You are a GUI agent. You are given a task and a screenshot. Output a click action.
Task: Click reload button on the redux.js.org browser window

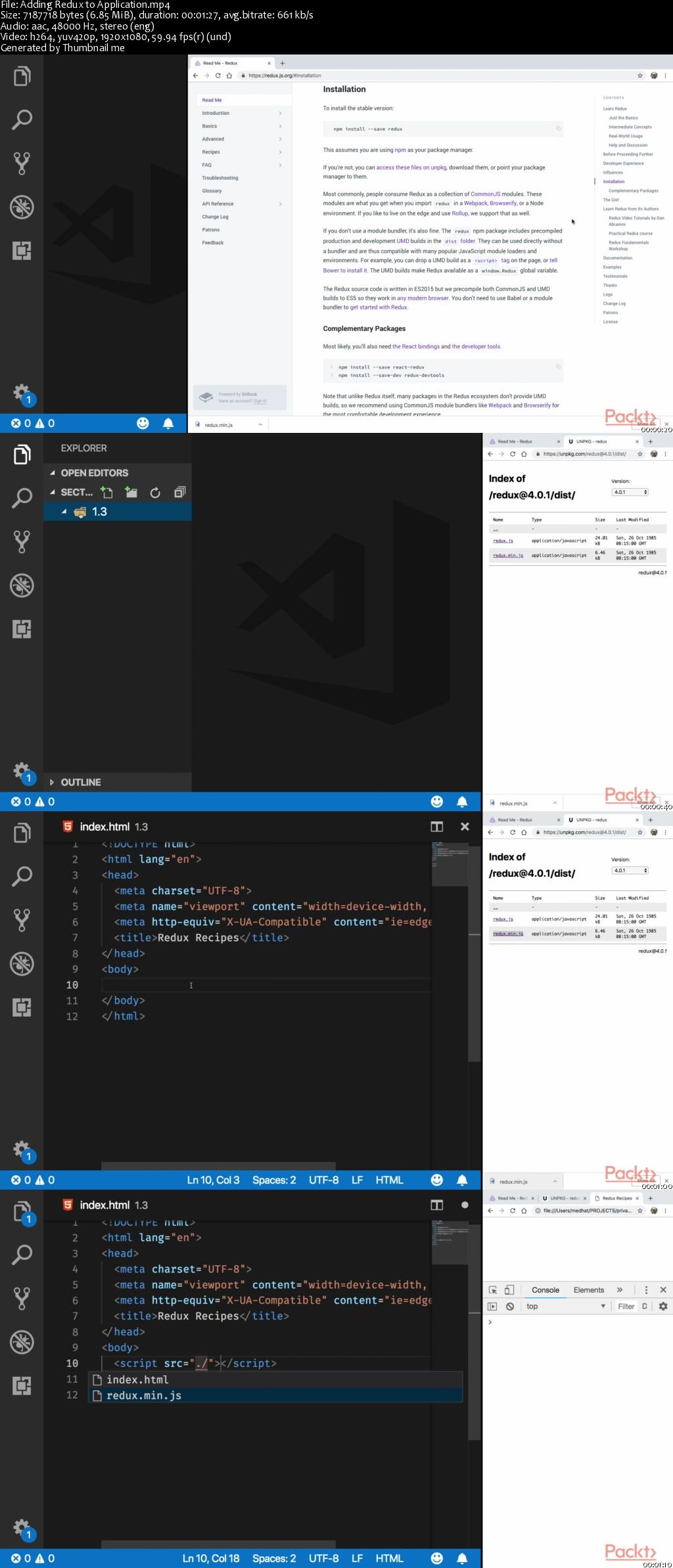(x=218, y=76)
